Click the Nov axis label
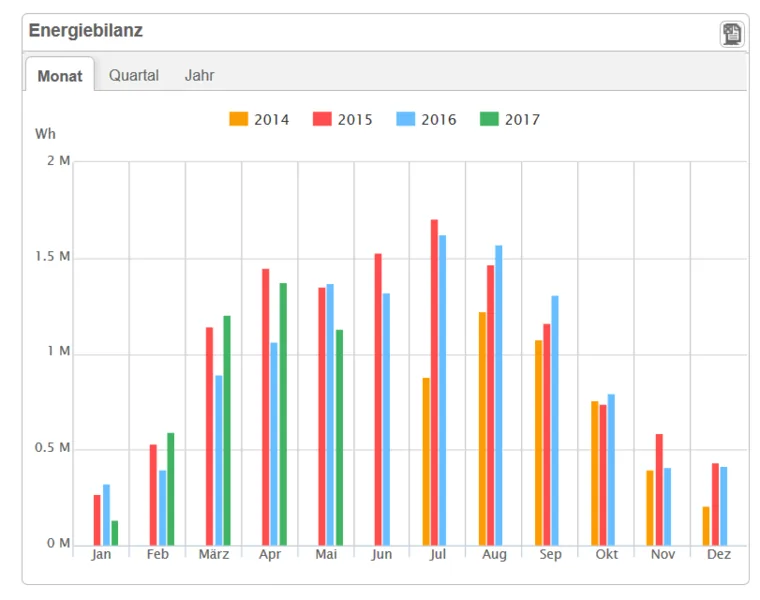 pyautogui.click(x=663, y=554)
